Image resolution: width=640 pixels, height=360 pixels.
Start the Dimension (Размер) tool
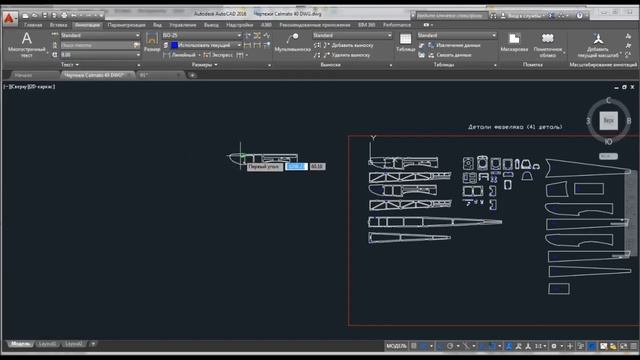pyautogui.click(x=152, y=42)
